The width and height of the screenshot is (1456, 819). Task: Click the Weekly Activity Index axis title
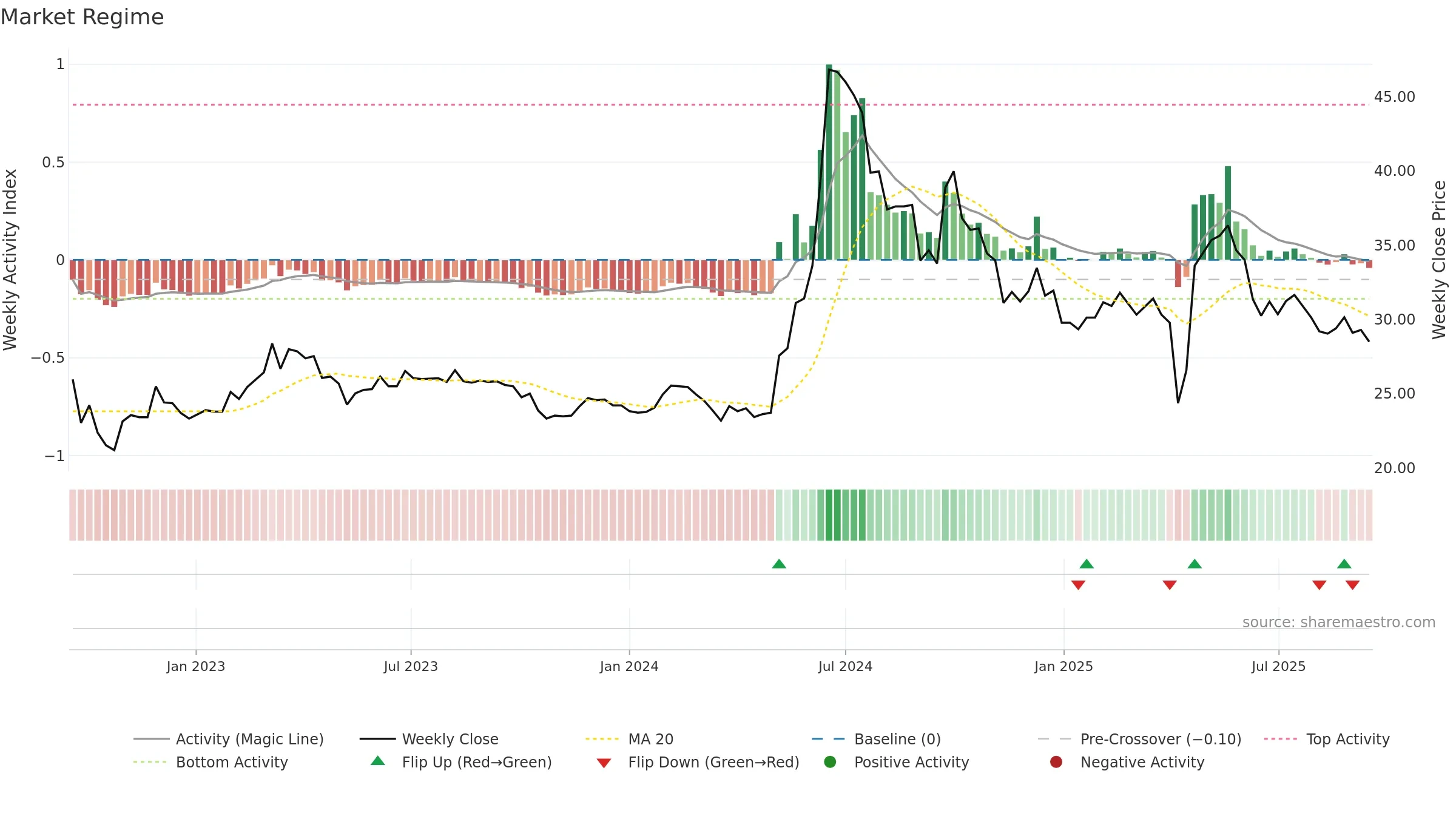pos(10,260)
